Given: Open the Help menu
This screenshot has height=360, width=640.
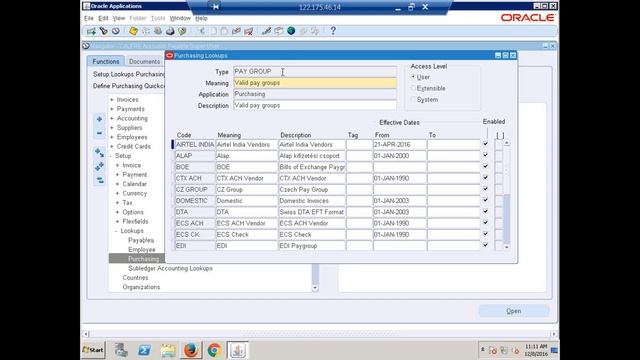Looking at the screenshot, I should 201,18.
